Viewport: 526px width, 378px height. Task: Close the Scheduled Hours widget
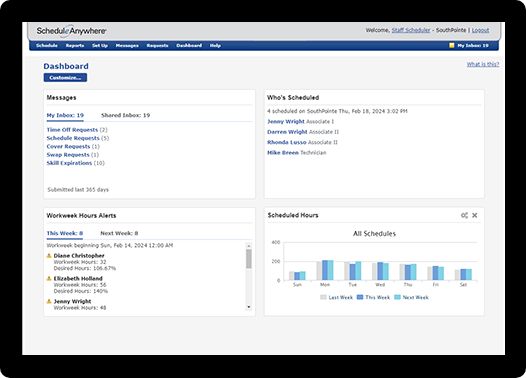coord(475,215)
